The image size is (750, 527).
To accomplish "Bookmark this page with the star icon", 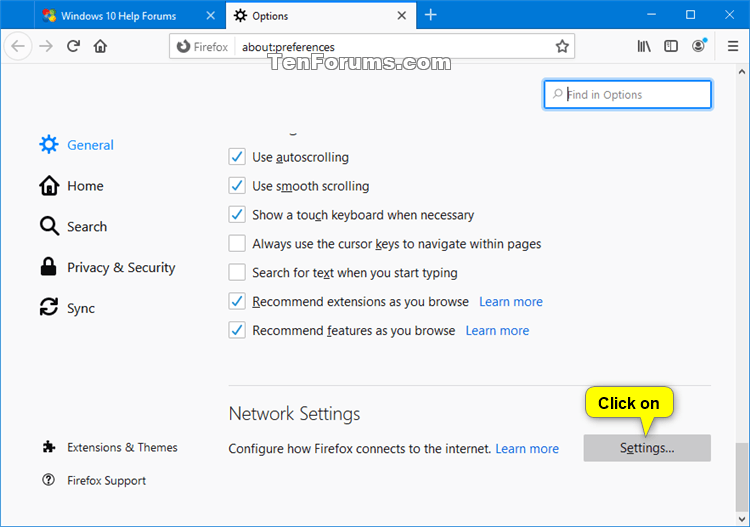I will (562, 46).
